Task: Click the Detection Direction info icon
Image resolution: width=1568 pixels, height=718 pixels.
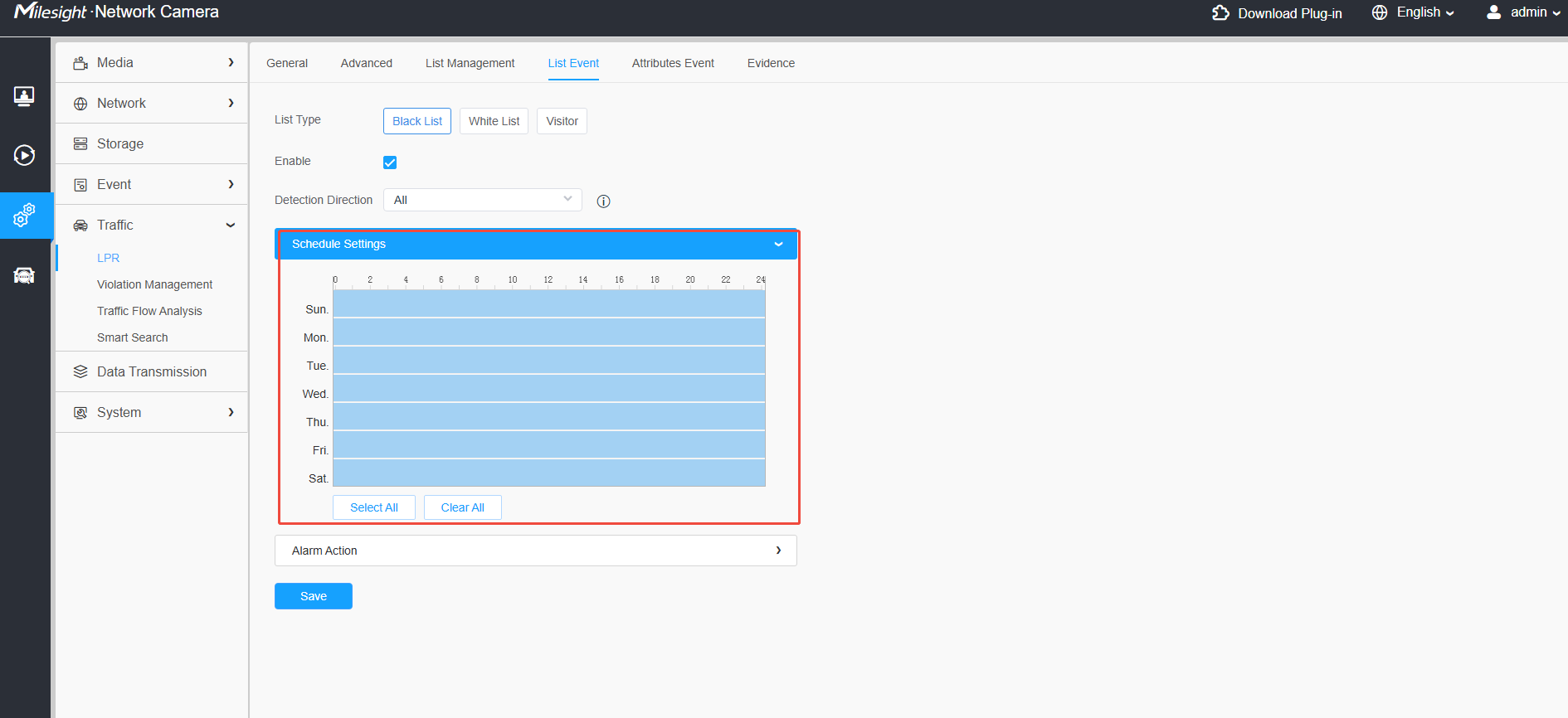Action: pos(604,201)
